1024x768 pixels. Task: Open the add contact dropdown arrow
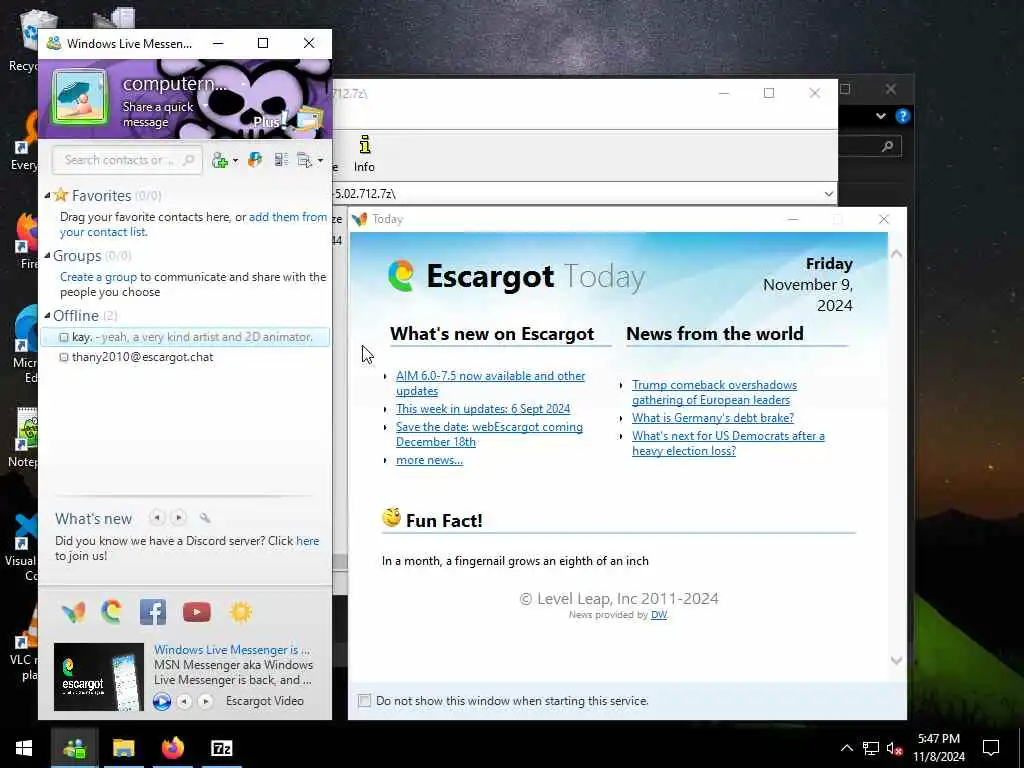coord(235,161)
